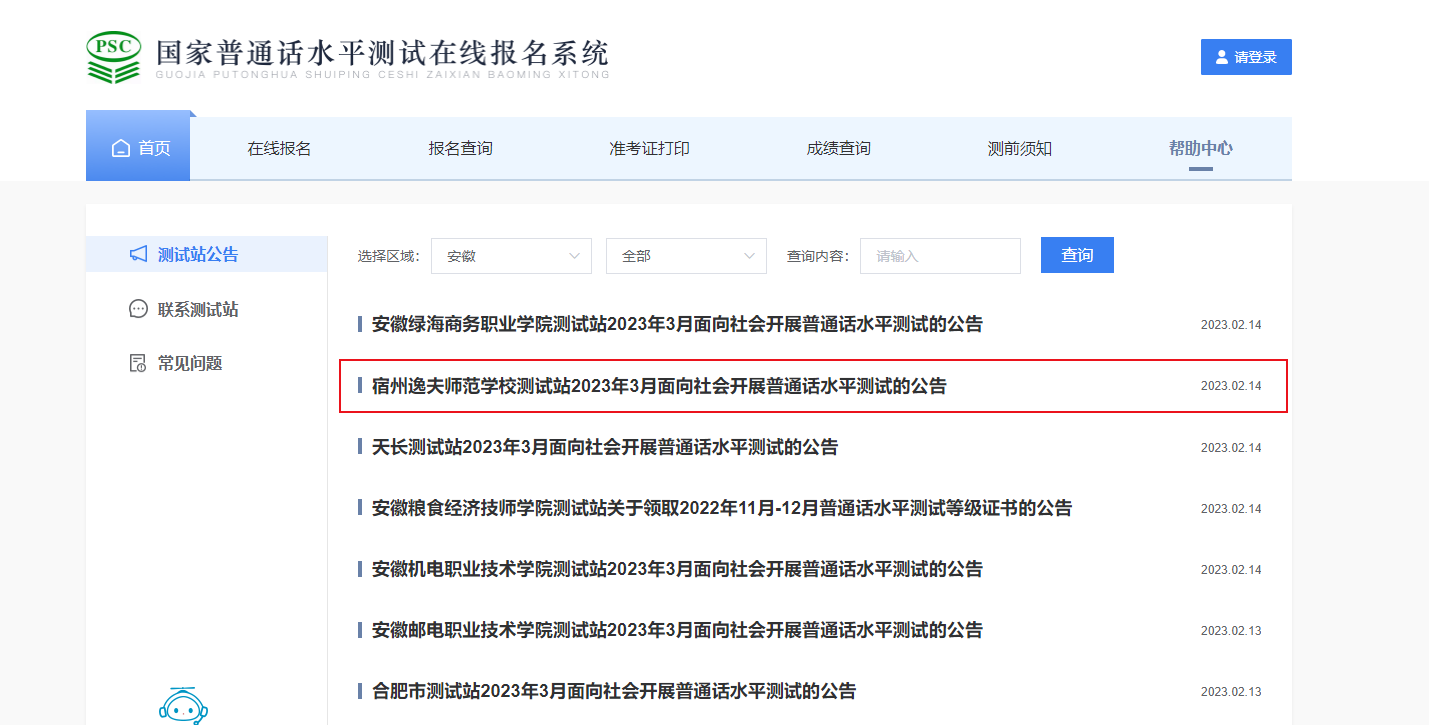Click the 选择区域 label
This screenshot has height=725, width=1429.
pyautogui.click(x=390, y=256)
